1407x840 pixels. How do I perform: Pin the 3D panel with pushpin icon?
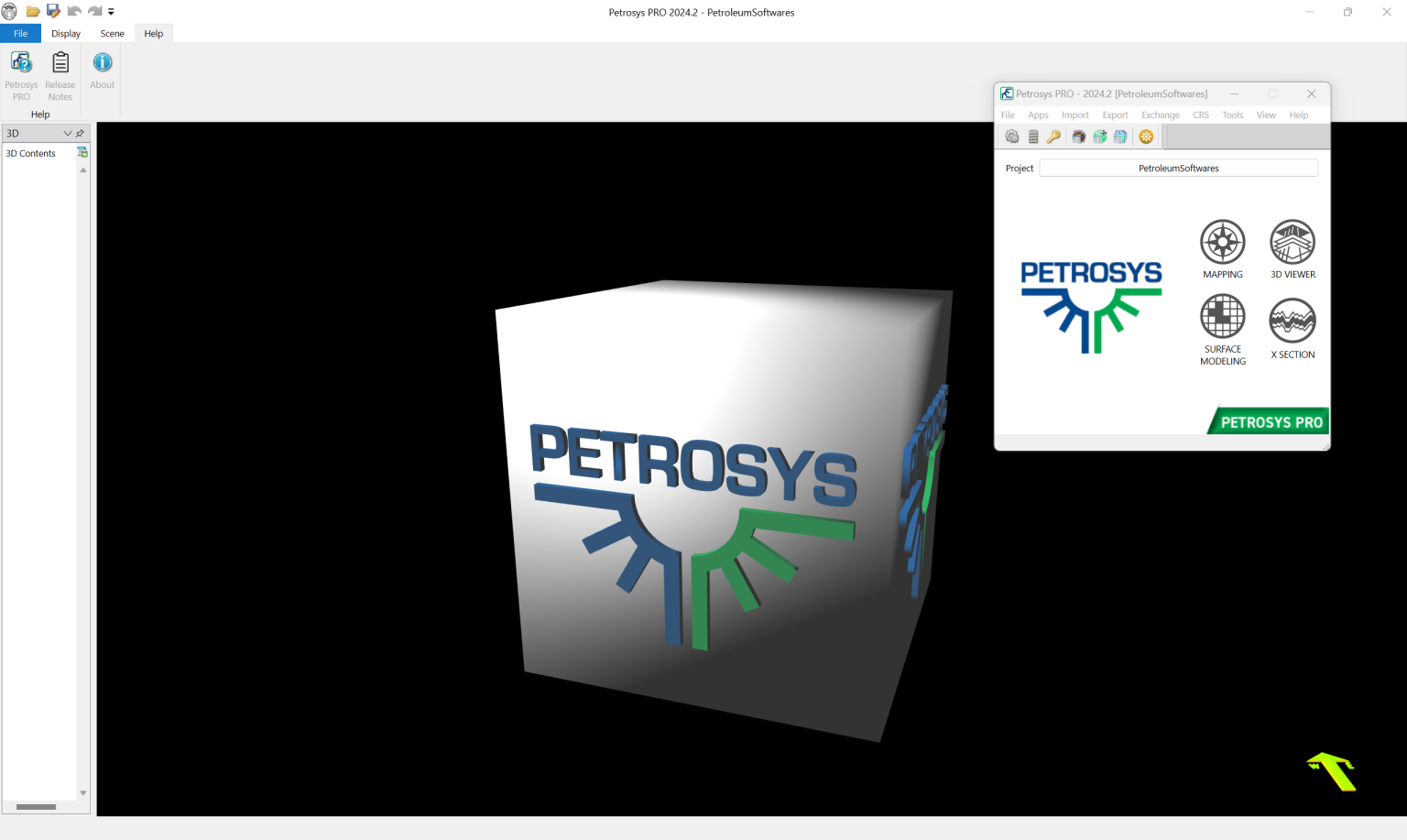(x=81, y=133)
